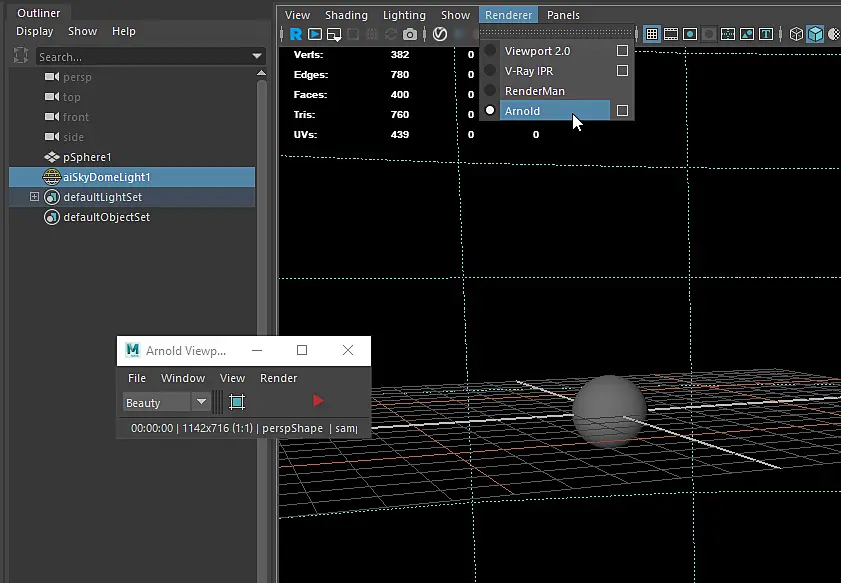The image size is (841, 583).
Task: Select RenderMan radio button
Action: pos(490,91)
